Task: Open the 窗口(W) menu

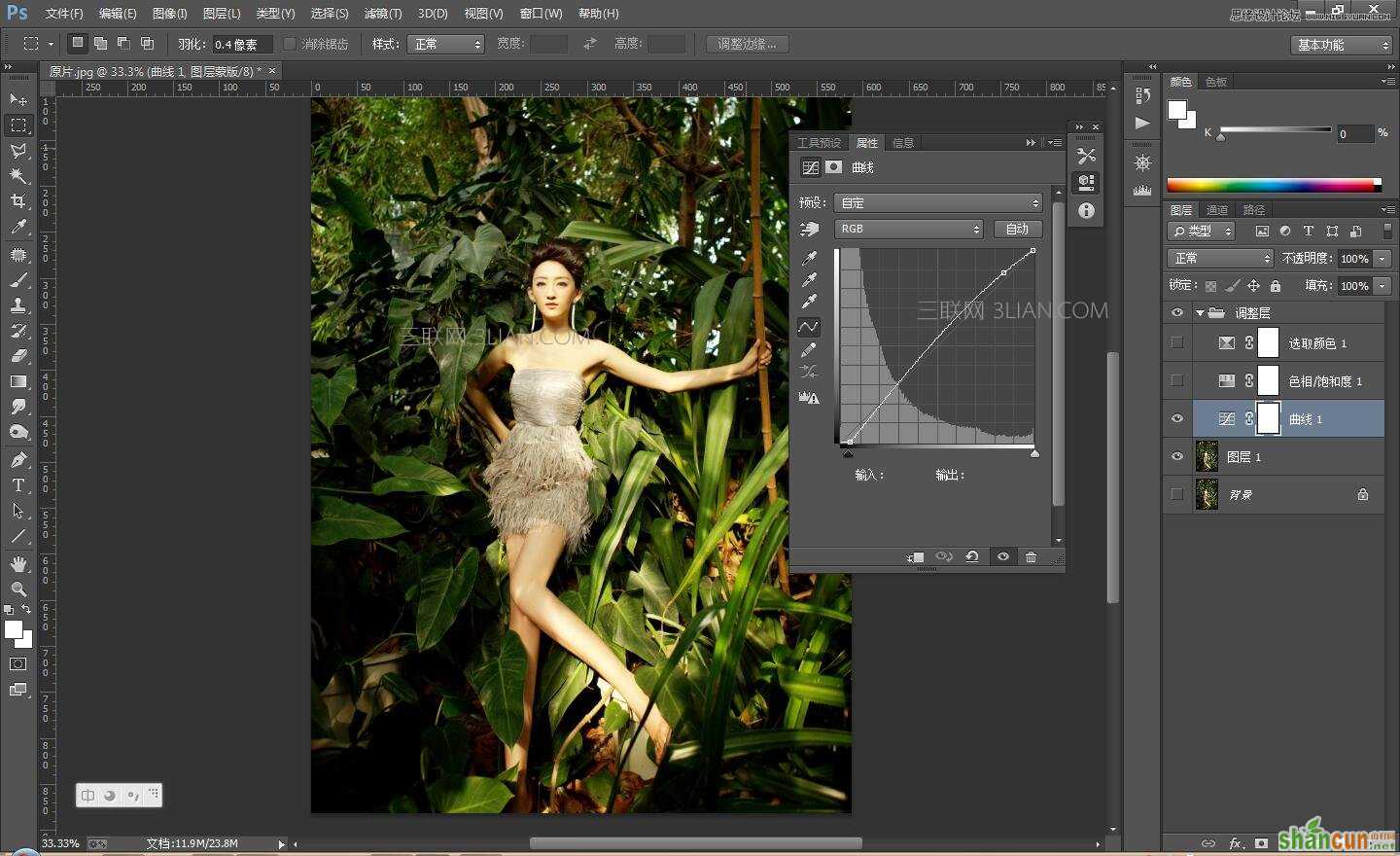Action: pyautogui.click(x=541, y=14)
